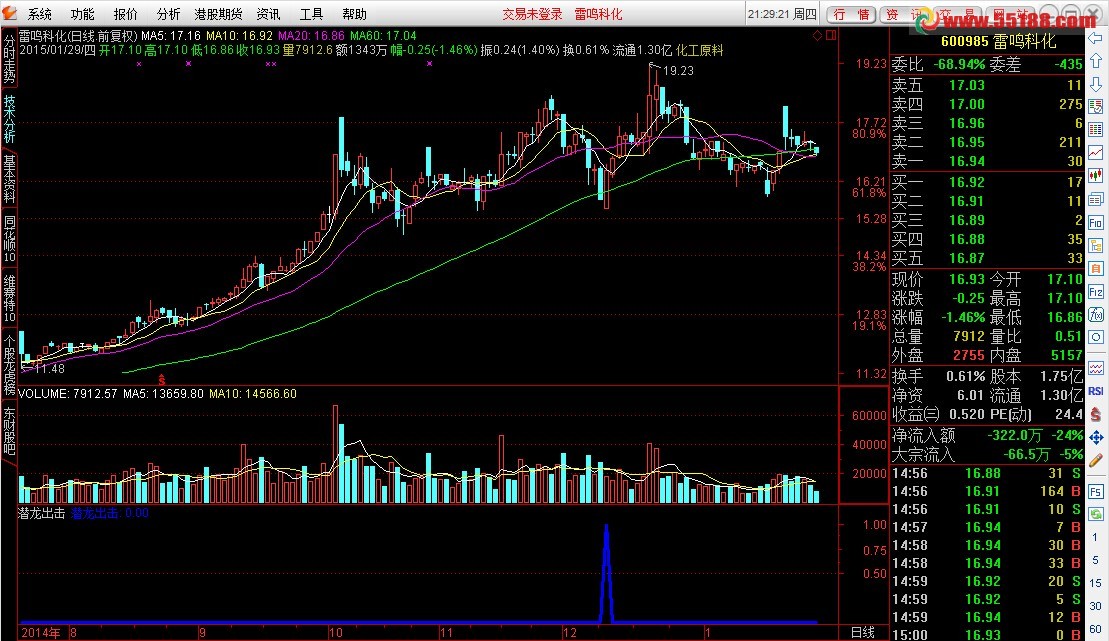Switch to 分时走势 side tab

[x=9, y=59]
